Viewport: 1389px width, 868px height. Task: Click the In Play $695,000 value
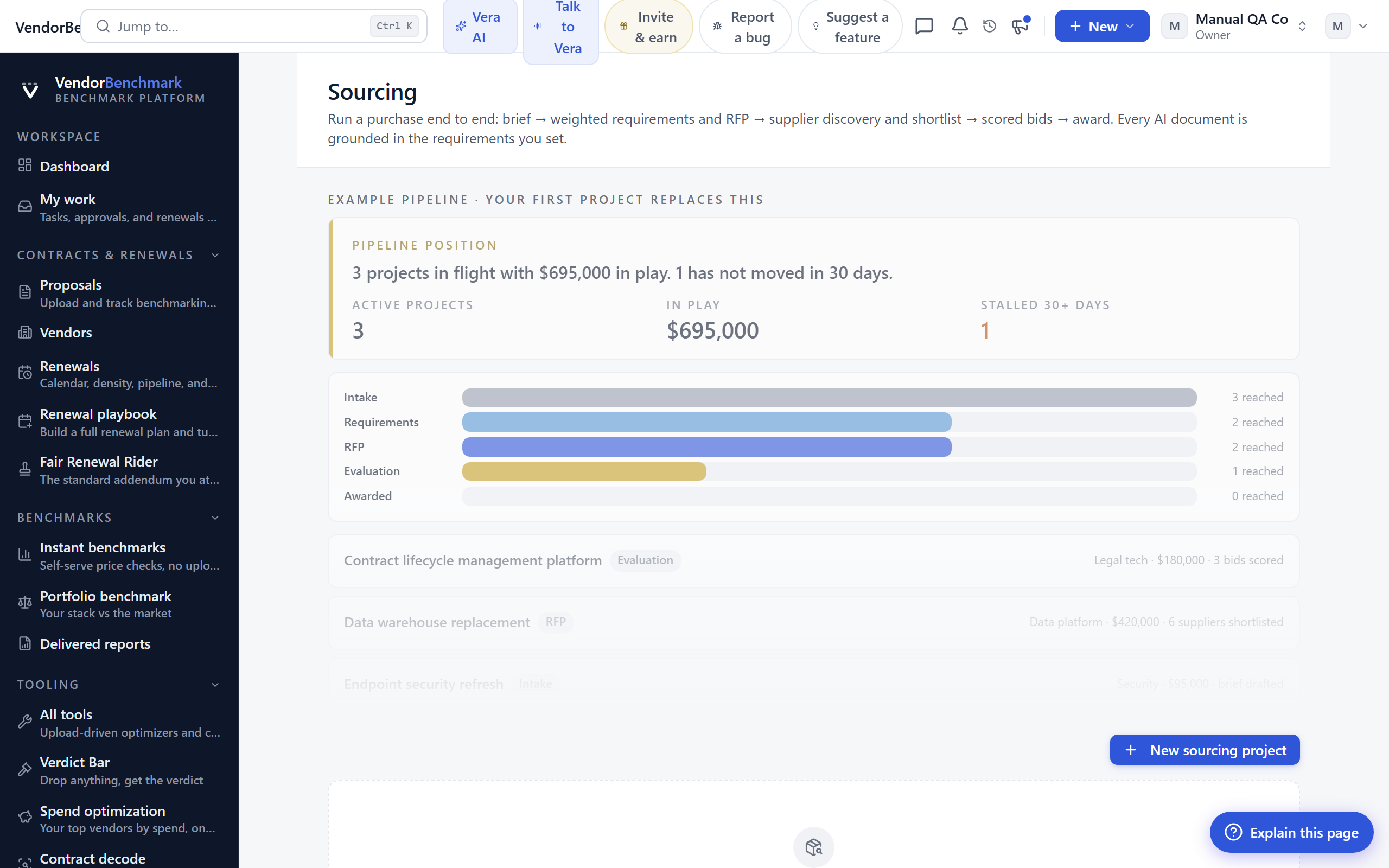coord(712,331)
